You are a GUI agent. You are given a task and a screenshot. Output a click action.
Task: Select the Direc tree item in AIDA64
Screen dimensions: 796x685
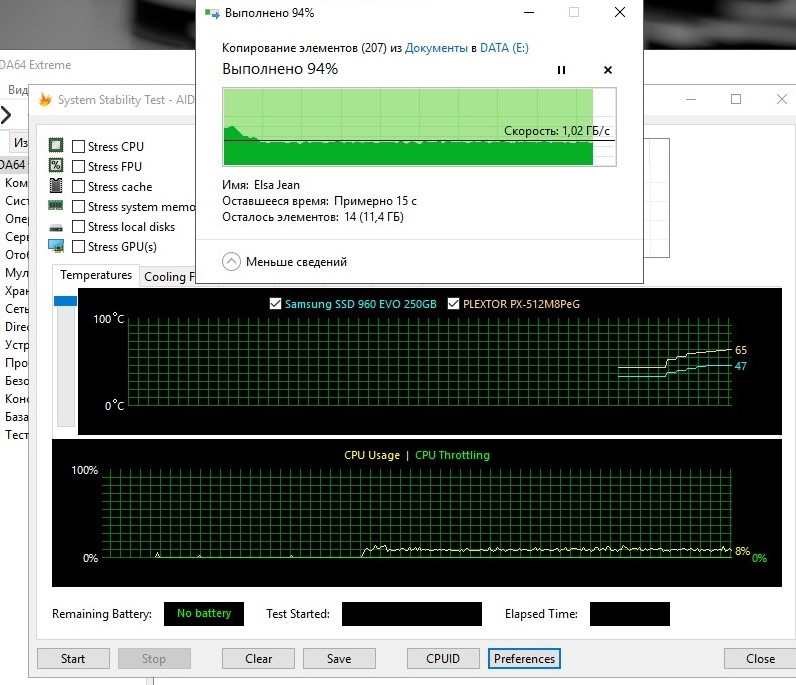point(16,327)
